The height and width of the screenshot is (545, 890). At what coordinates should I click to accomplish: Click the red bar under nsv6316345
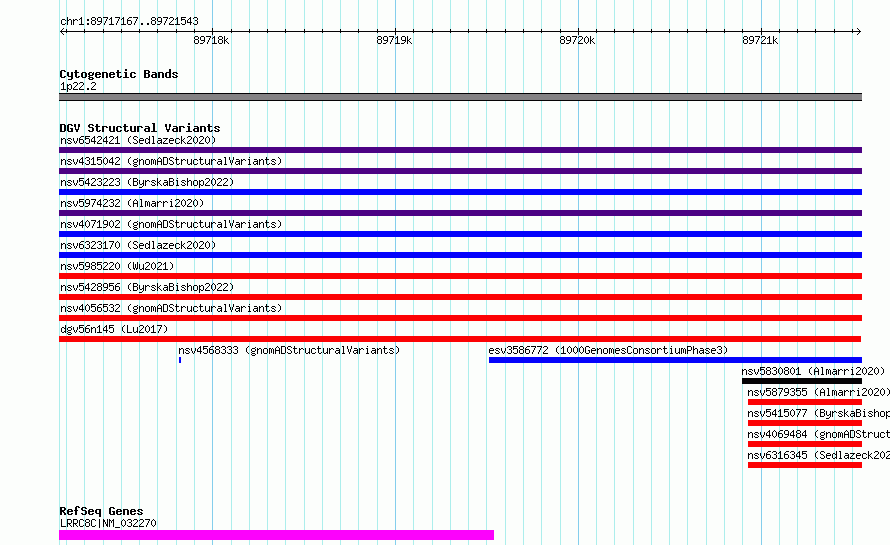805,465
